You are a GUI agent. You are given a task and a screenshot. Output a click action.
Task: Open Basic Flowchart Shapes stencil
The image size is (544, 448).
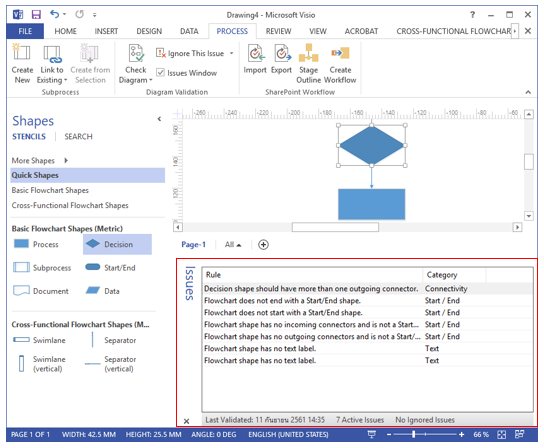click(x=50, y=191)
